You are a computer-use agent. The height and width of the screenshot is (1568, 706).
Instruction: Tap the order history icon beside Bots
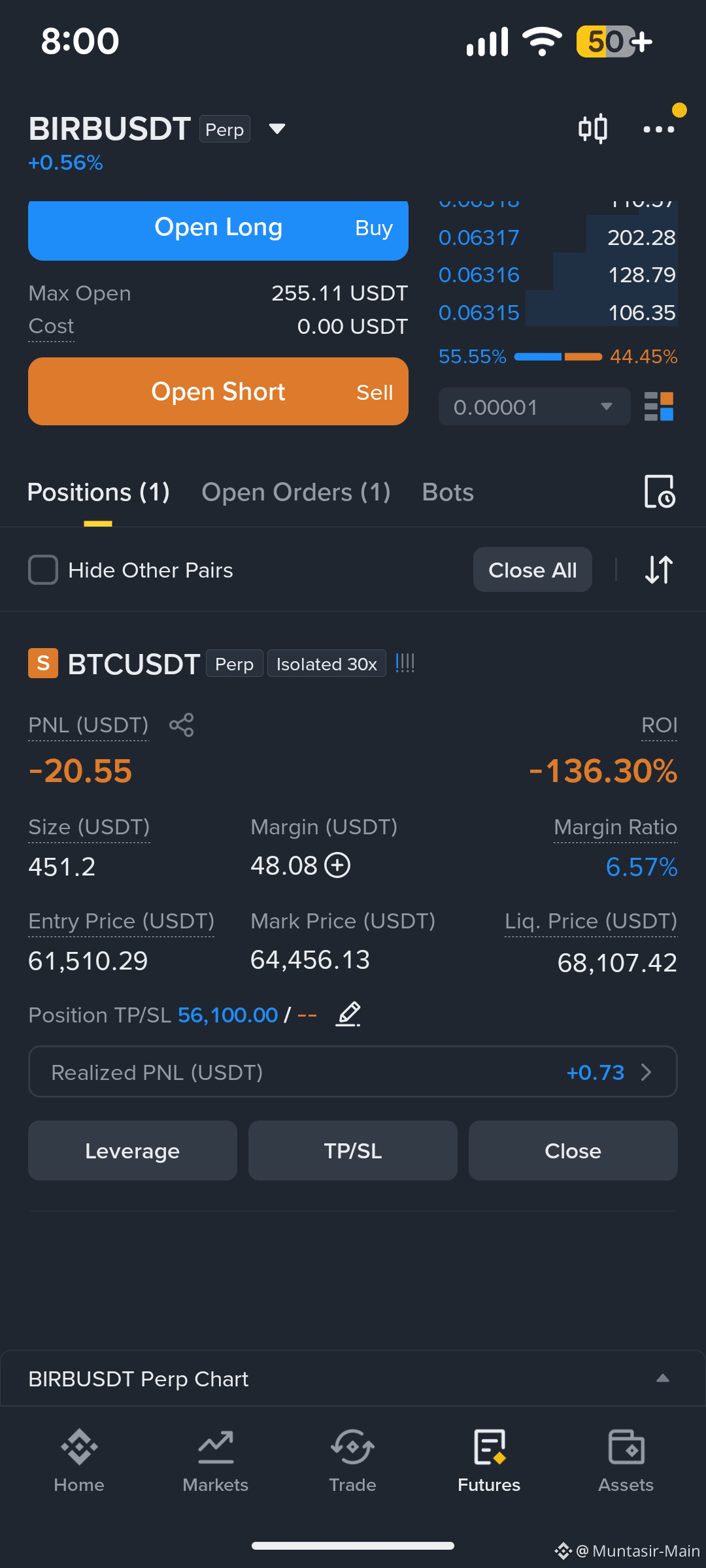click(660, 491)
